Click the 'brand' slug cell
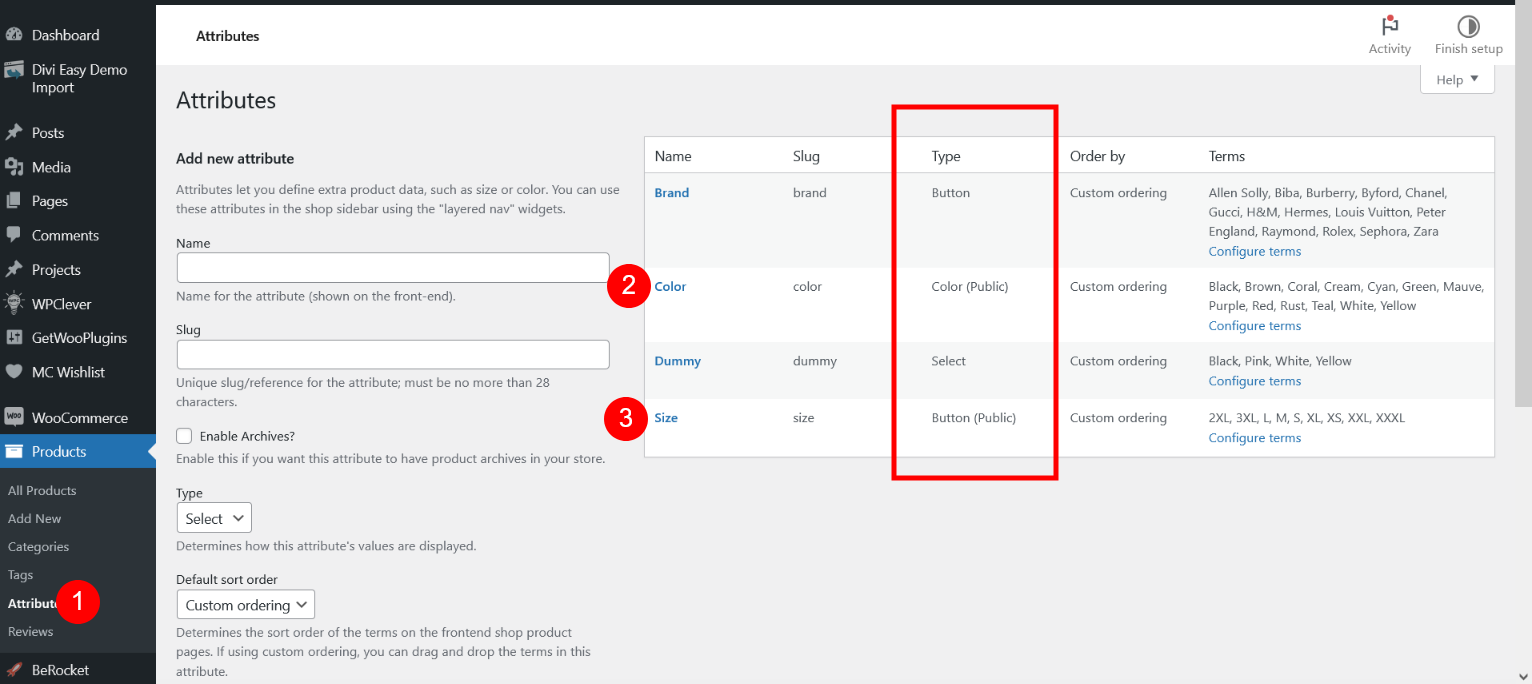Image resolution: width=1532 pixels, height=684 pixels. tap(810, 193)
